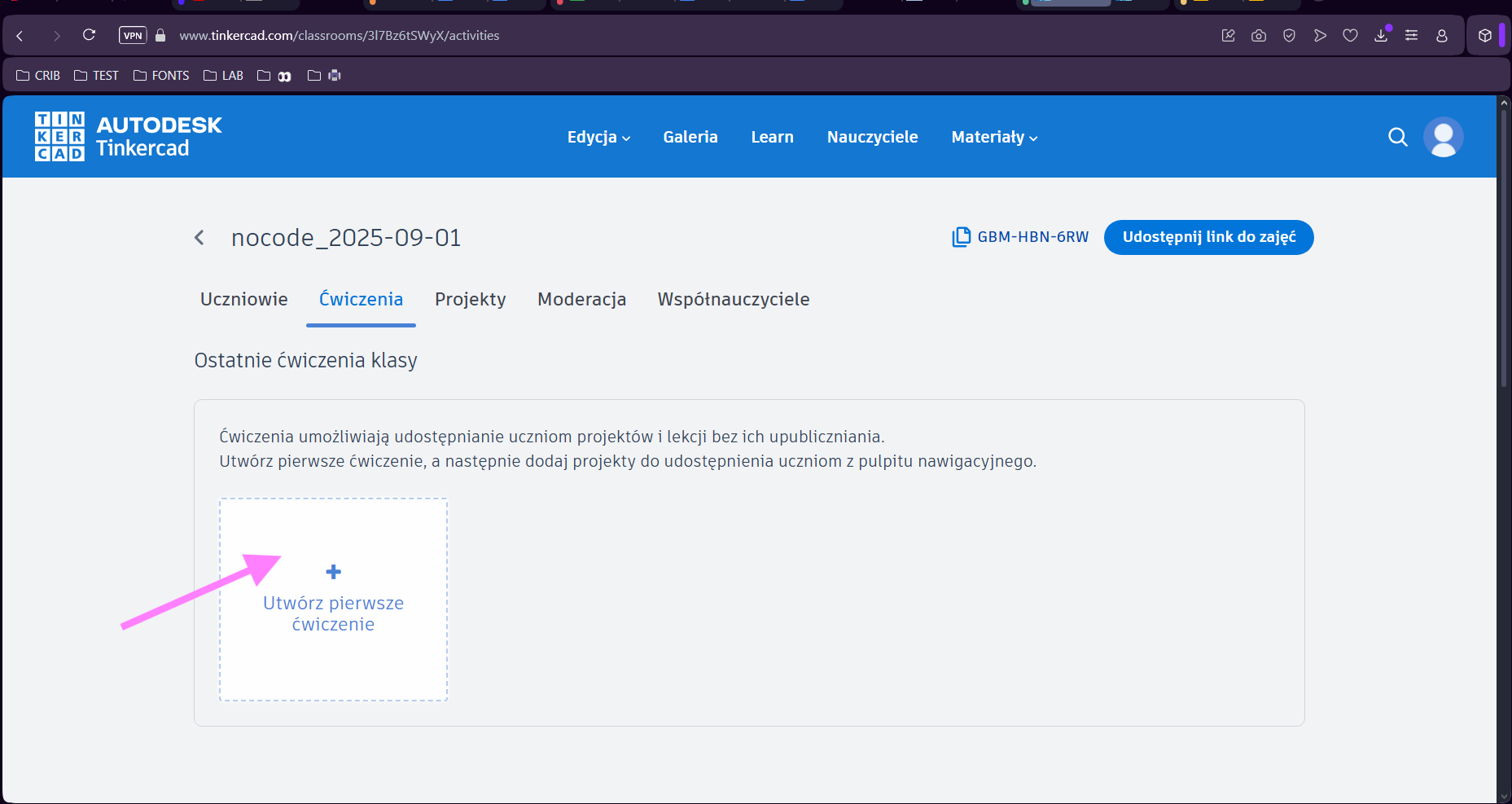Expand the Edycja dropdown menu
Viewport: 1512px width, 804px height.
point(598,138)
